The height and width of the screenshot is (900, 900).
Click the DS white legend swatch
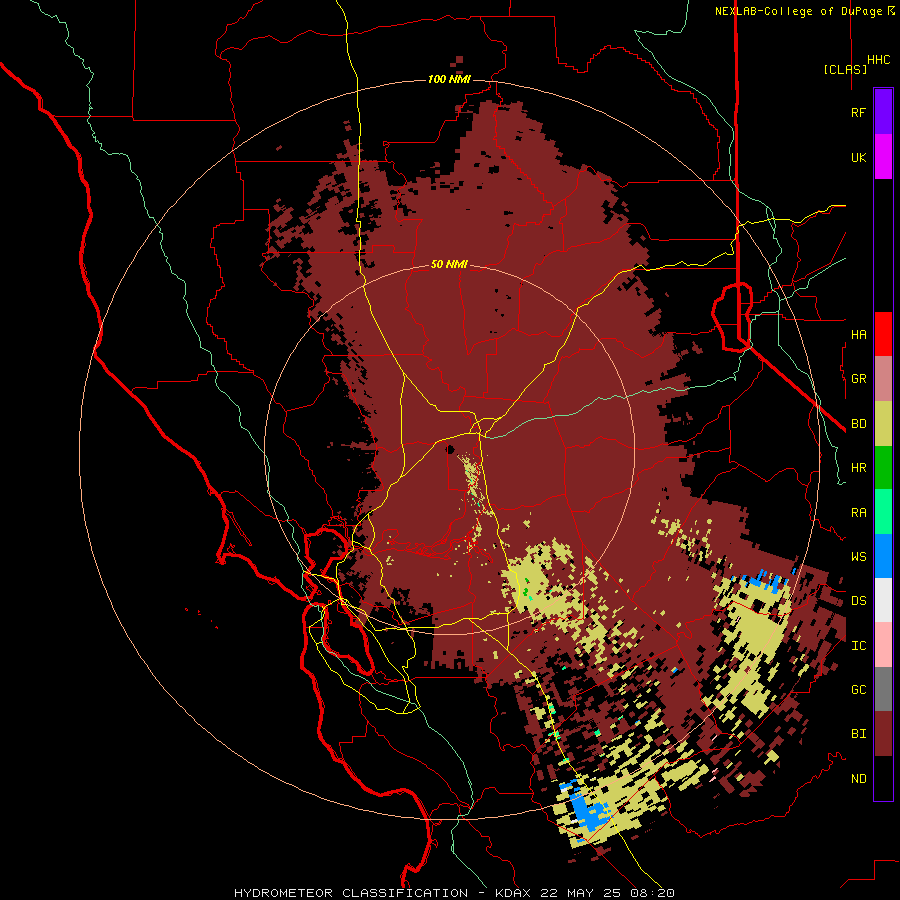tap(883, 600)
